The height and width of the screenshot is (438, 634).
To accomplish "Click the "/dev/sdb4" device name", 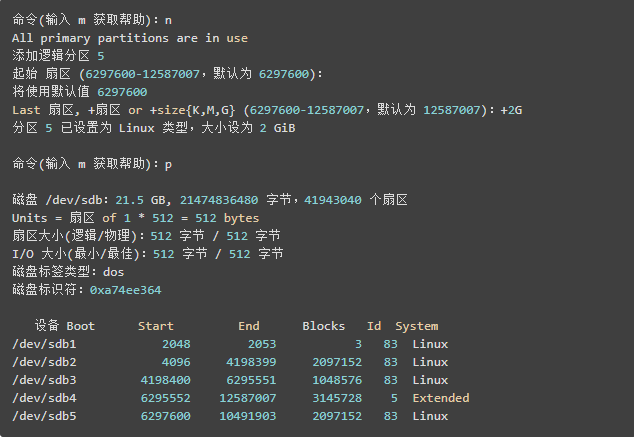I will click(44, 398).
